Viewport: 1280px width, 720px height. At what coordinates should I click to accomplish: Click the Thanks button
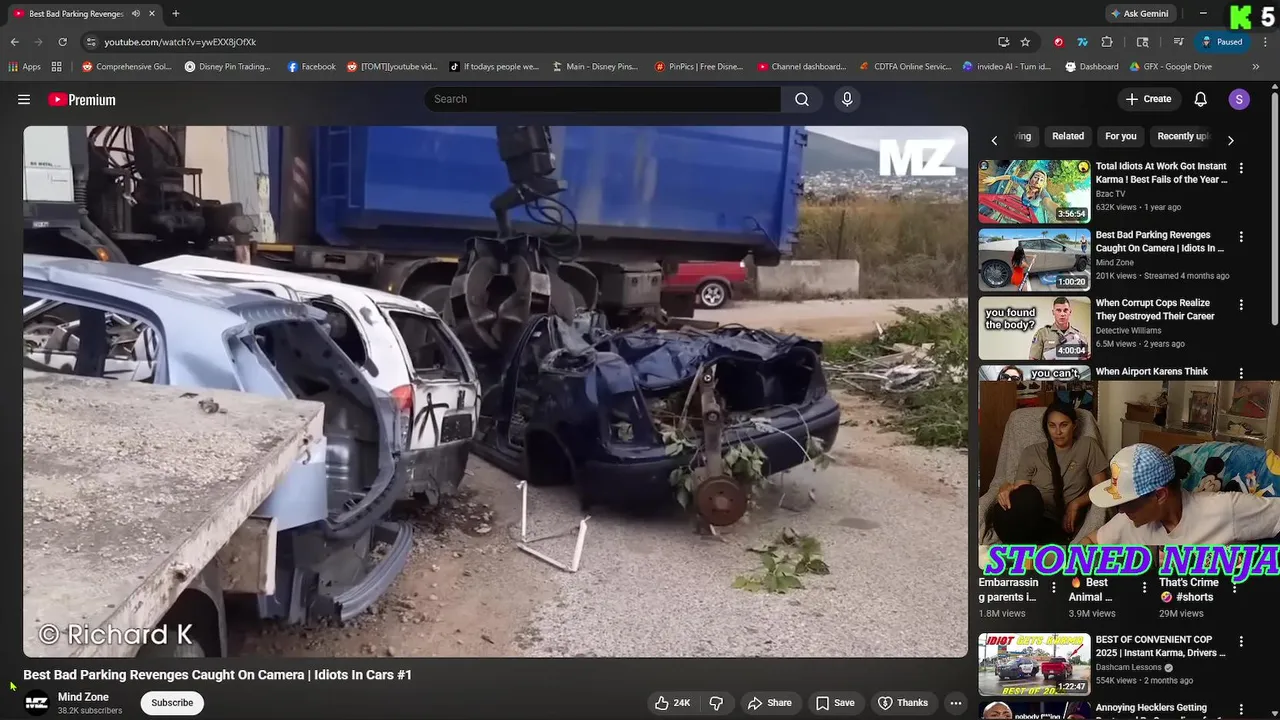point(903,703)
